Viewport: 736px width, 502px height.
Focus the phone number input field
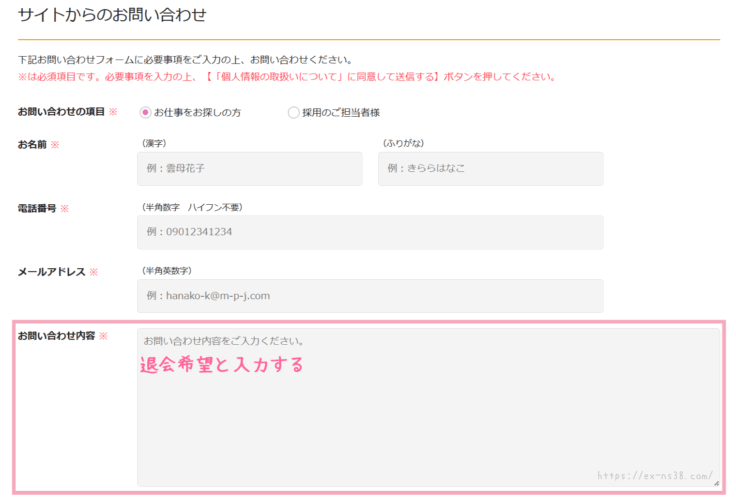click(370, 232)
